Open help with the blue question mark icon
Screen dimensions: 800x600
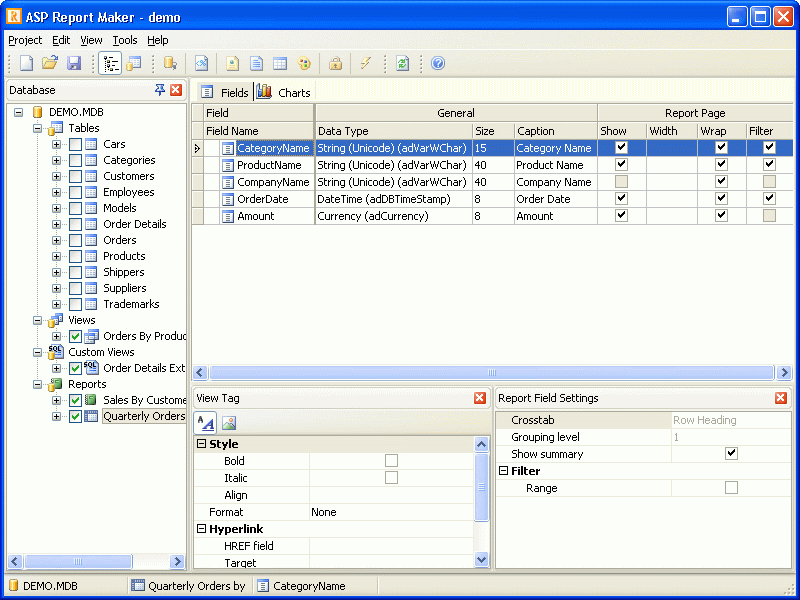coord(438,63)
